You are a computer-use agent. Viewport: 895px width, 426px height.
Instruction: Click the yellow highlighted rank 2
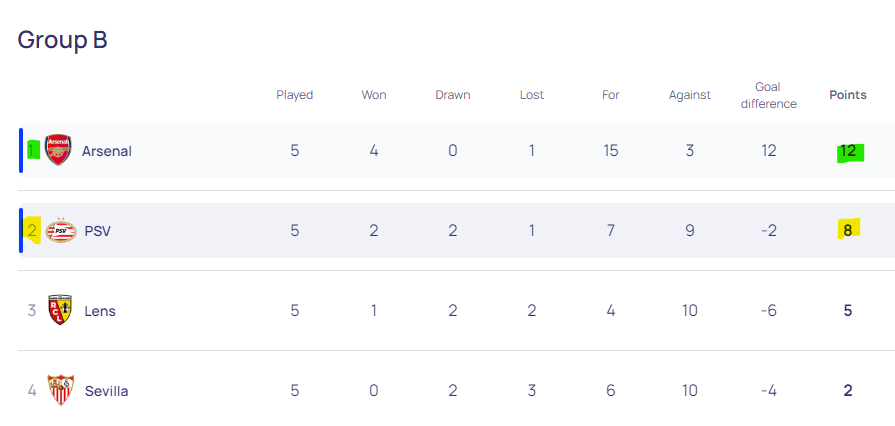coord(33,230)
